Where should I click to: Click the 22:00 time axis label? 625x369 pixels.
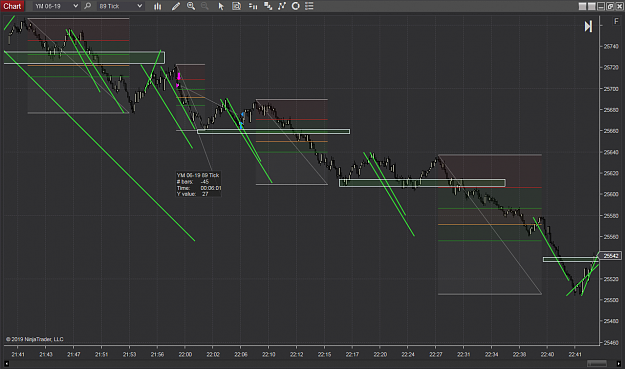(185, 354)
